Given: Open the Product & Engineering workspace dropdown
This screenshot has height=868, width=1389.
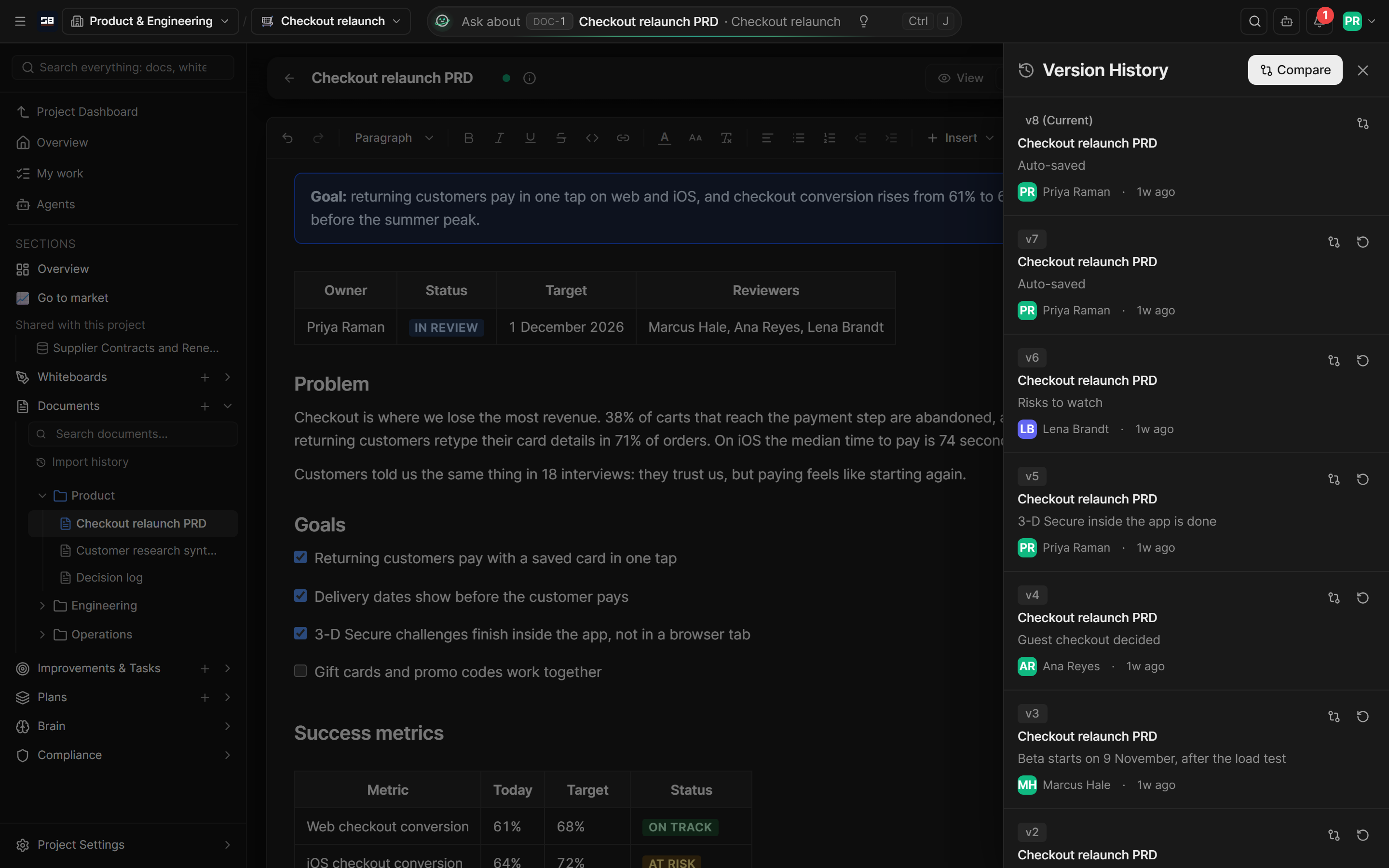Looking at the screenshot, I should (150, 21).
